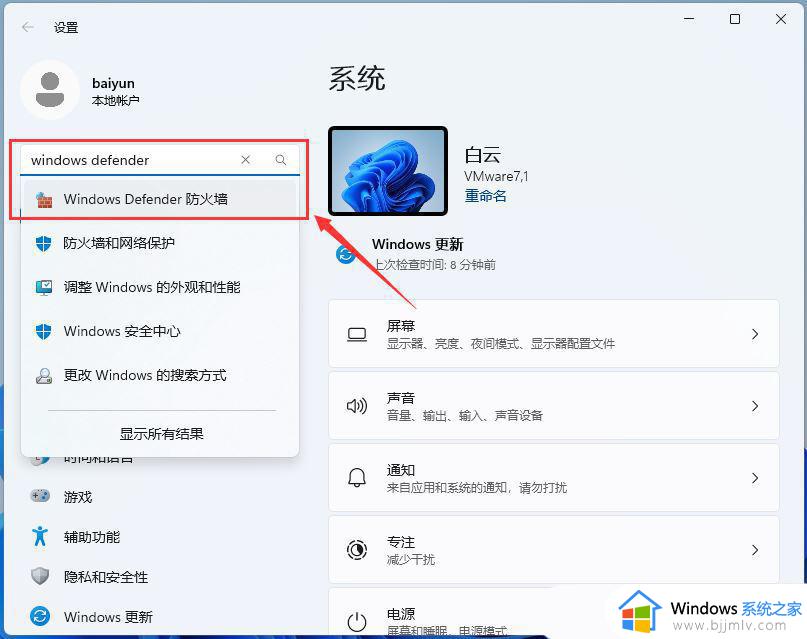Open Windows 更新 in the sidebar
This screenshot has width=807, height=639.
click(160, 616)
